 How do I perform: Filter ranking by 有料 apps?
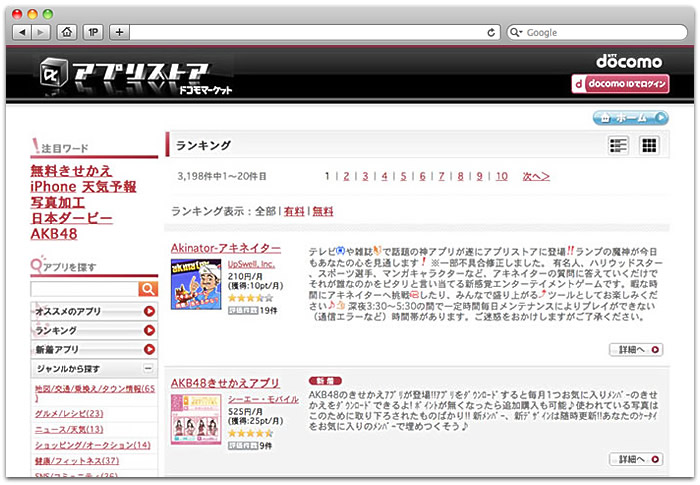point(294,212)
